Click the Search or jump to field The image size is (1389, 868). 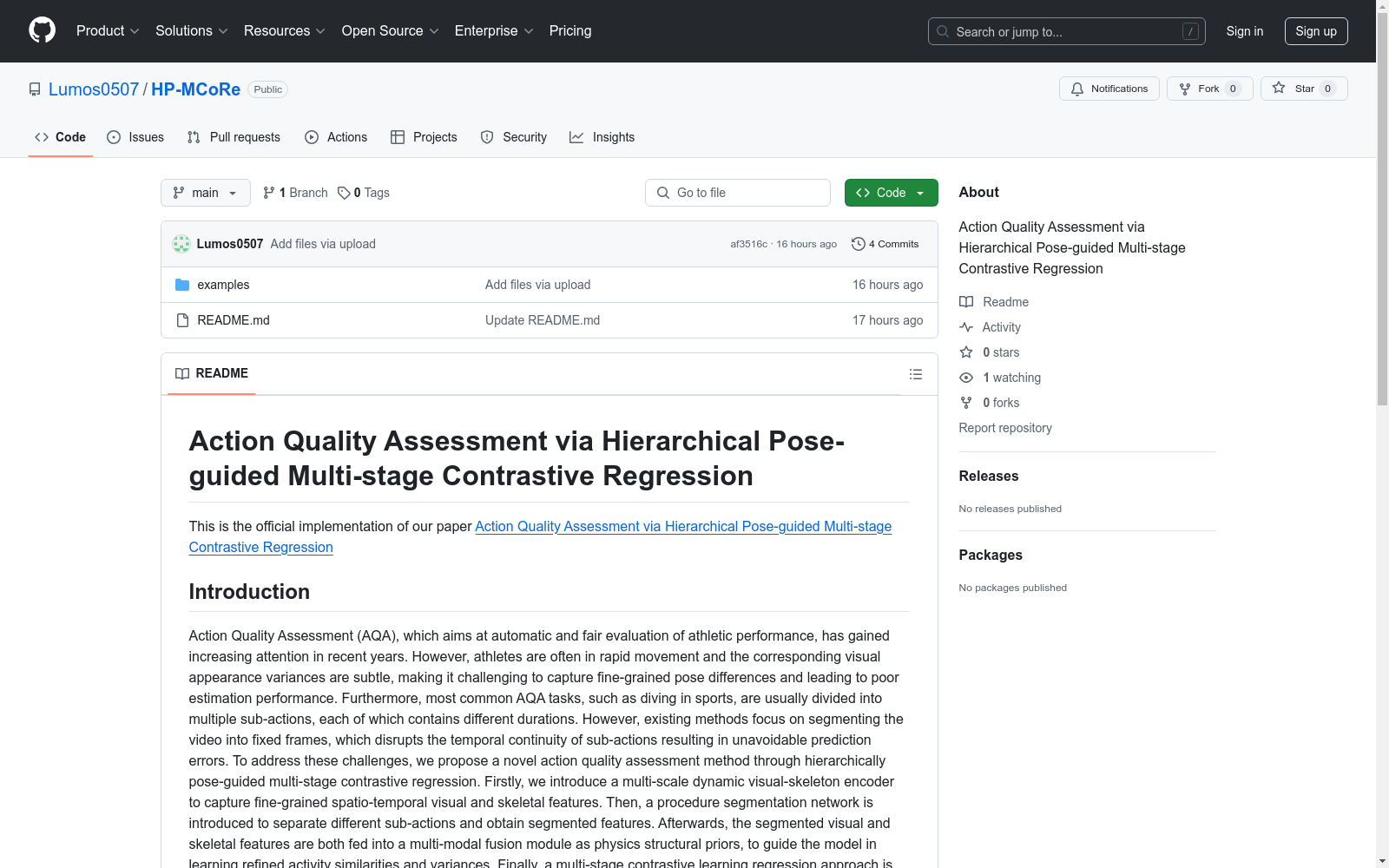coord(1067,31)
